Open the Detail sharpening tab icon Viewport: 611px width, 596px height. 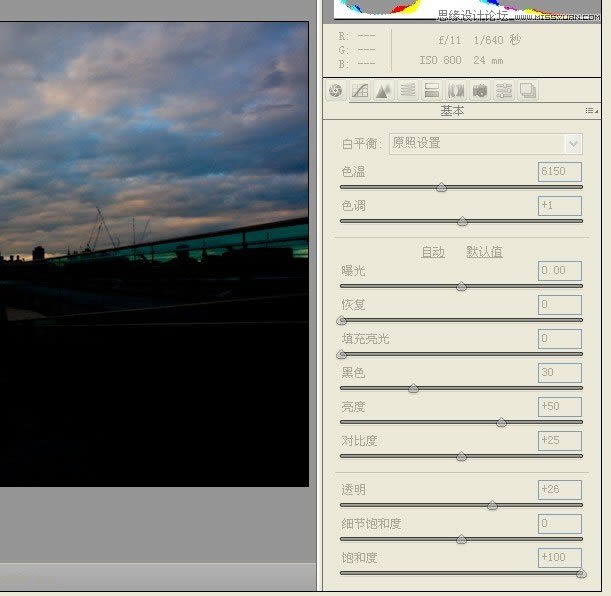click(384, 91)
